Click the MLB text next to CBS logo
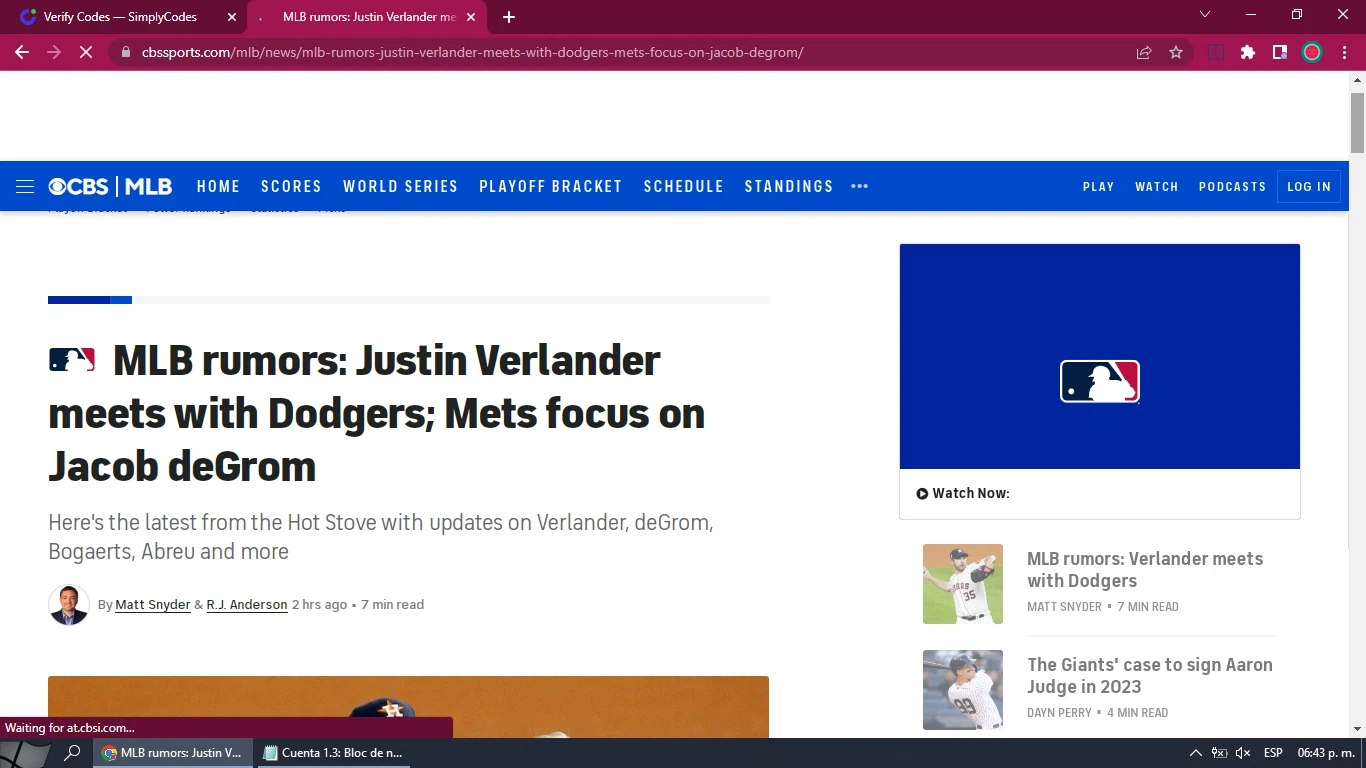1366x768 pixels. [149, 187]
